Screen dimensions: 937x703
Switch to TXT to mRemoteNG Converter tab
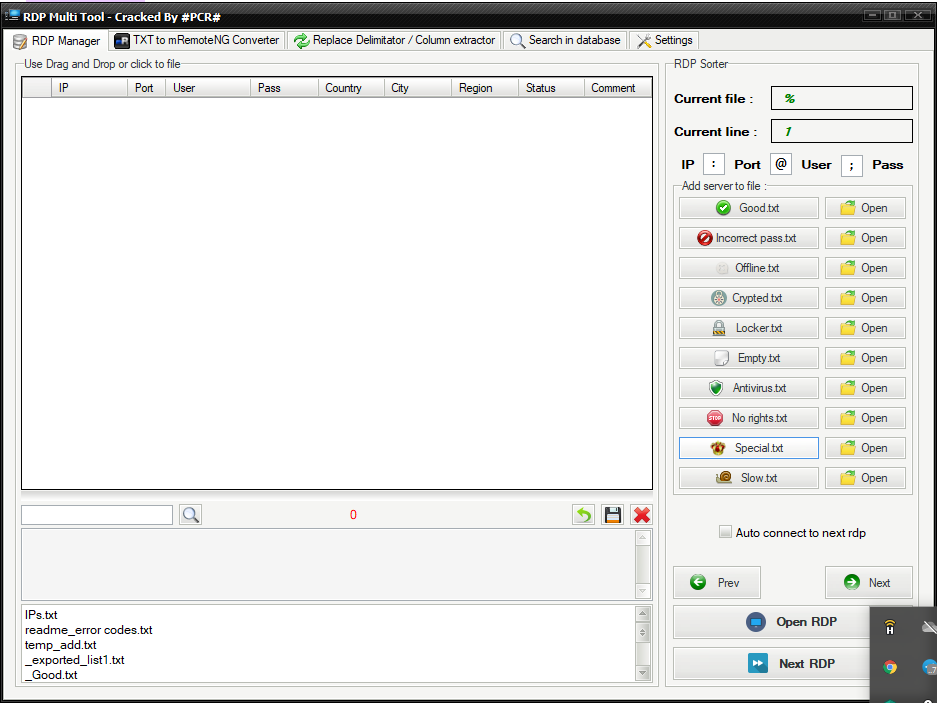click(197, 40)
